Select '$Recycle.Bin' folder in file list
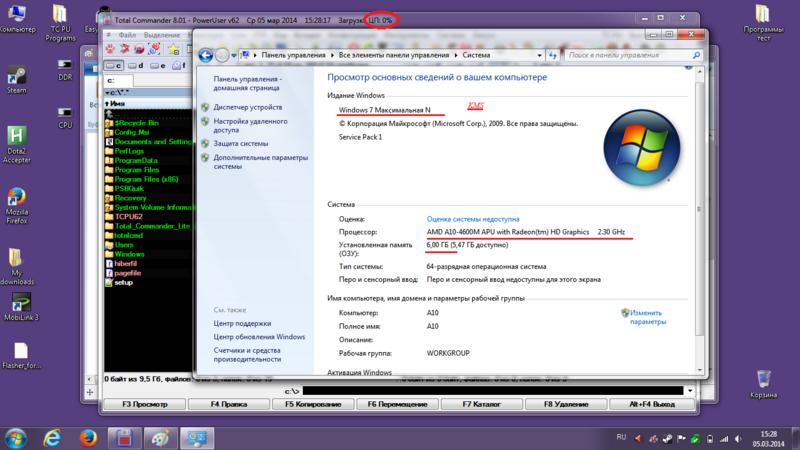The image size is (800, 450). 136,123
